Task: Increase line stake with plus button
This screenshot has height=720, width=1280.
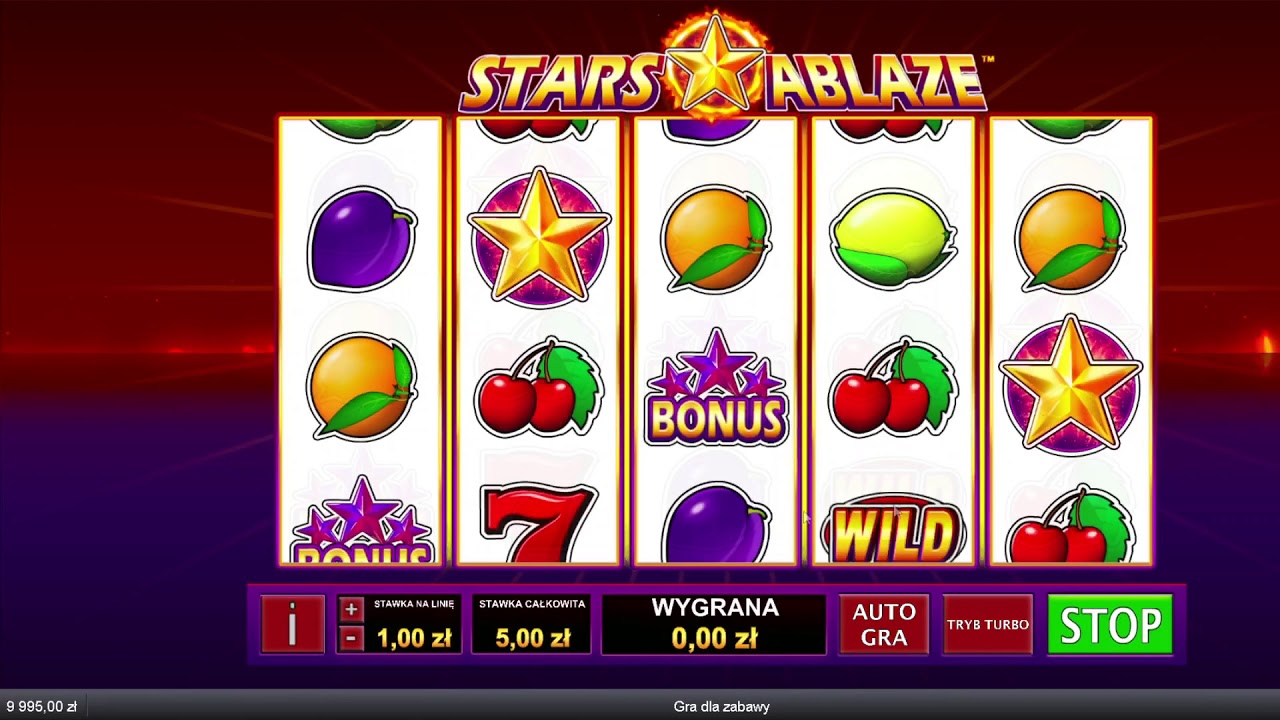Action: [x=350, y=609]
